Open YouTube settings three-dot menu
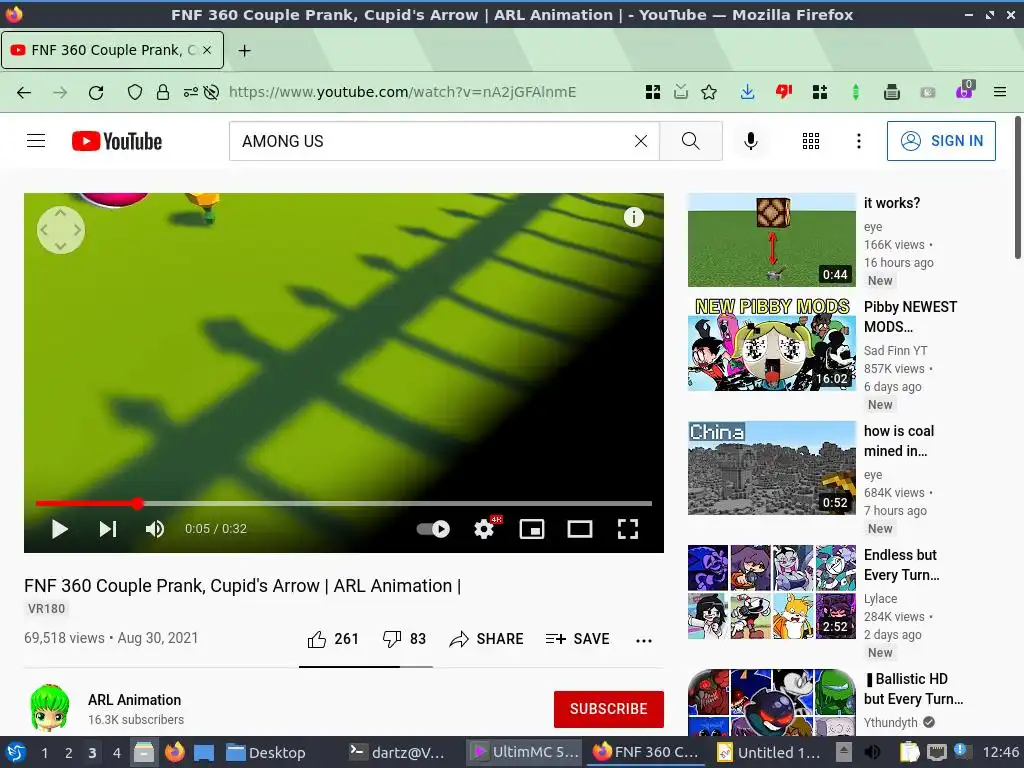 coord(859,141)
